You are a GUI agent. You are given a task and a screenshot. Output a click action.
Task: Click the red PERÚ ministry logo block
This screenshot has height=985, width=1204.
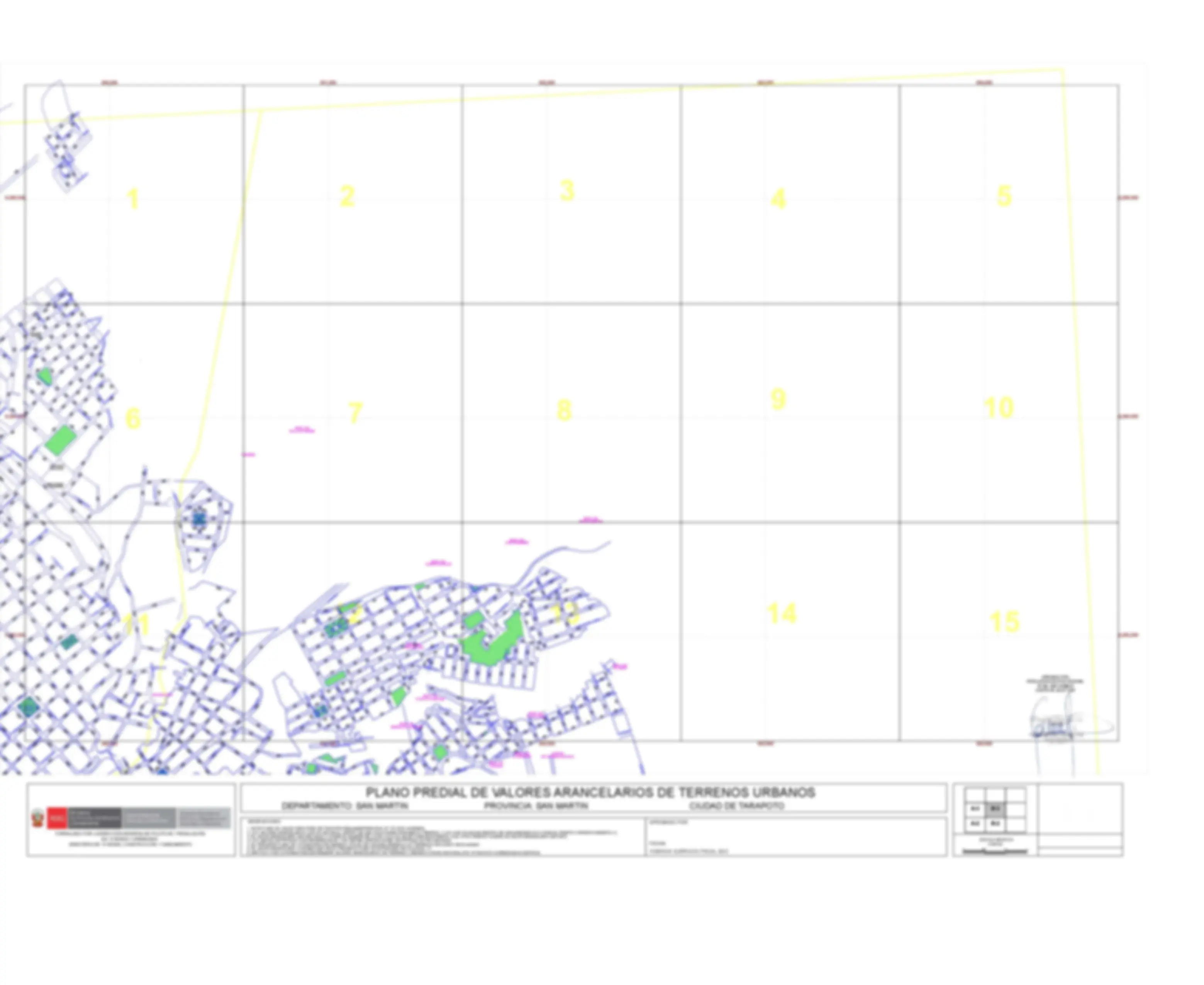tap(57, 818)
